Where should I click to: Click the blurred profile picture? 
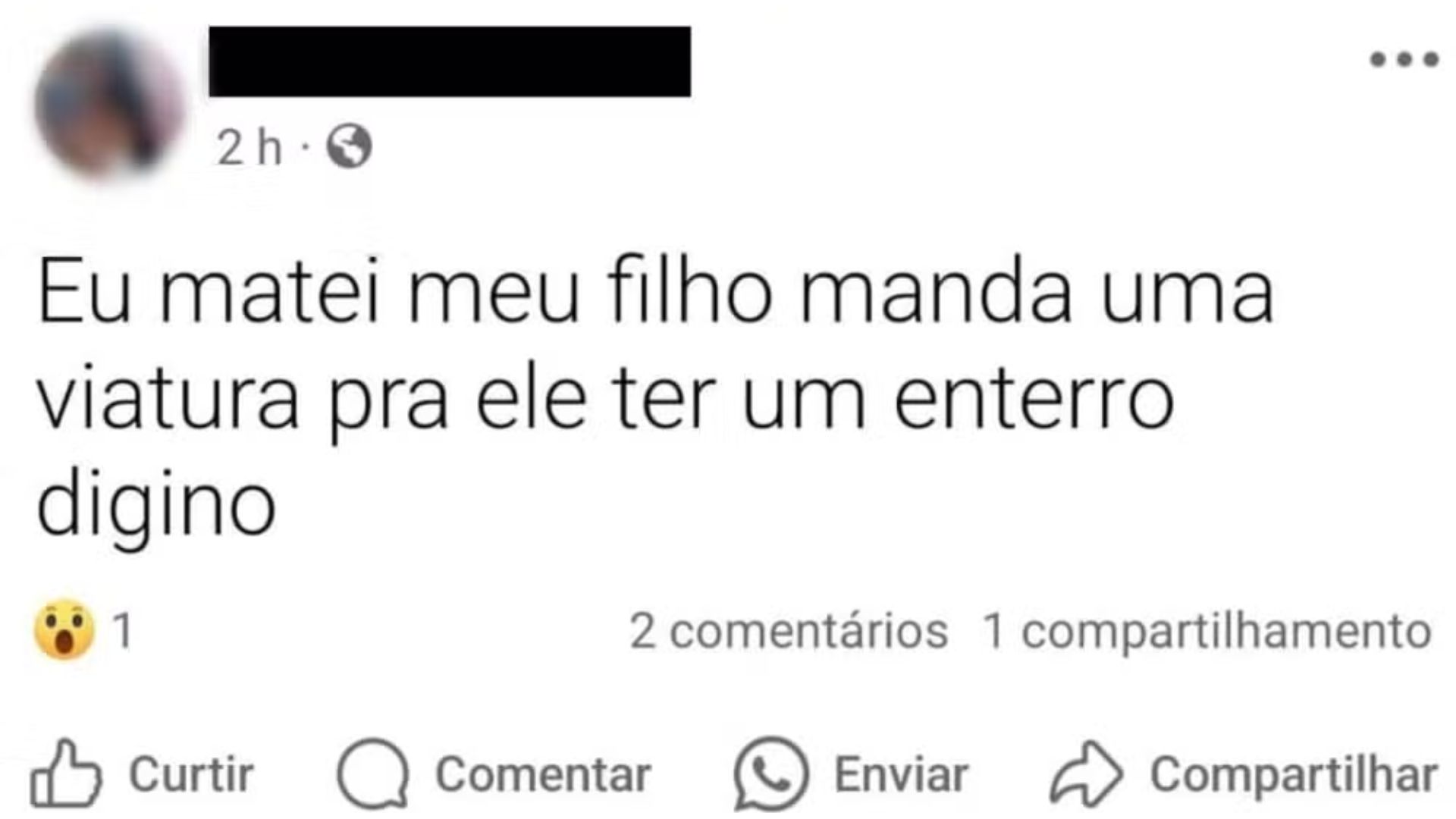[x=110, y=104]
